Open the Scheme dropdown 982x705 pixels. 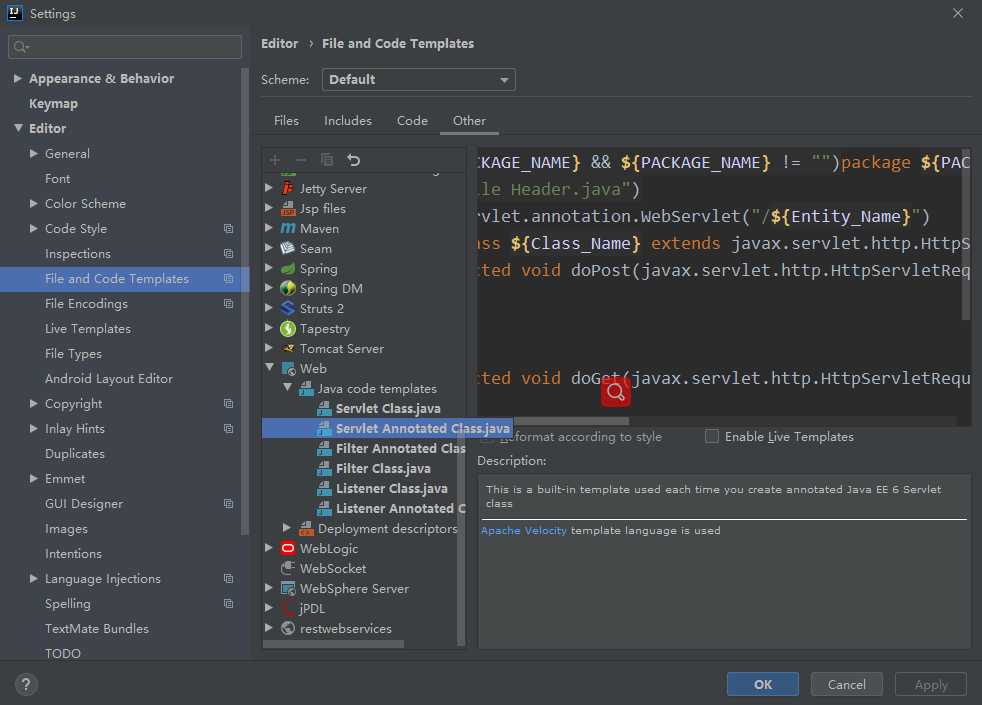tap(418, 80)
